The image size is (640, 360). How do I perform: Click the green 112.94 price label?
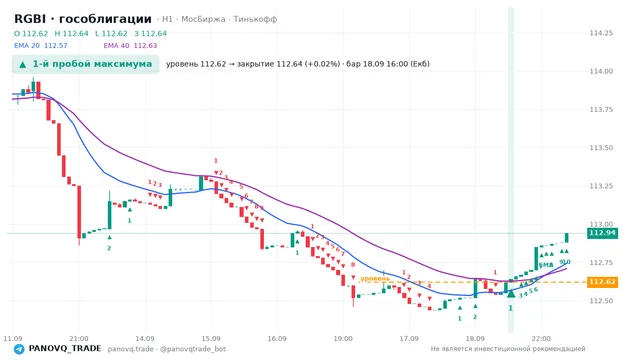602,233
